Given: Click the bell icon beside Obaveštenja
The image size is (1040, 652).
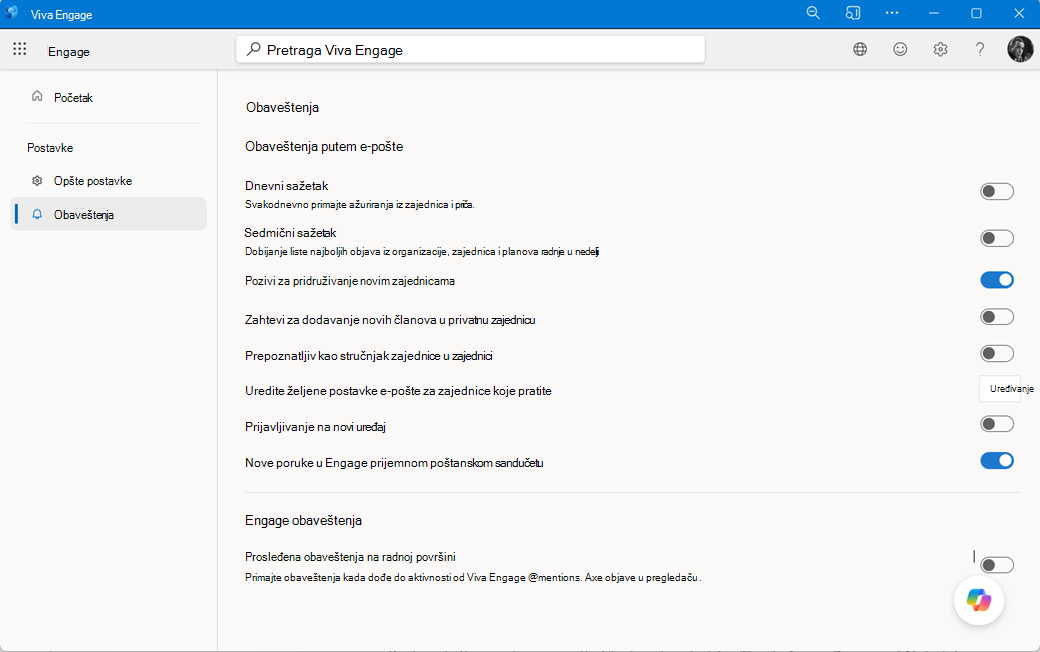Looking at the screenshot, I should coord(37,214).
